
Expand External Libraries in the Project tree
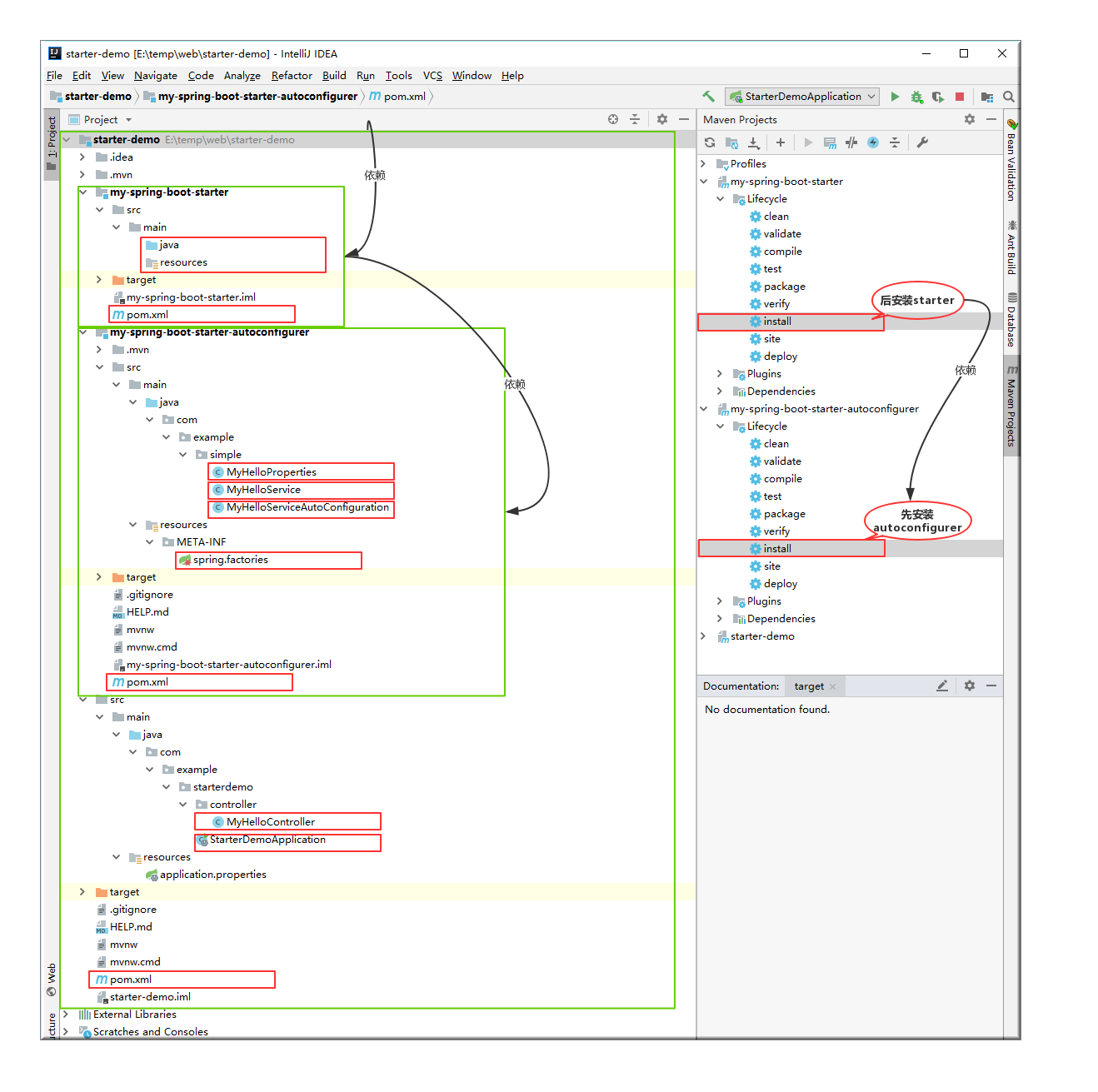click(66, 1015)
